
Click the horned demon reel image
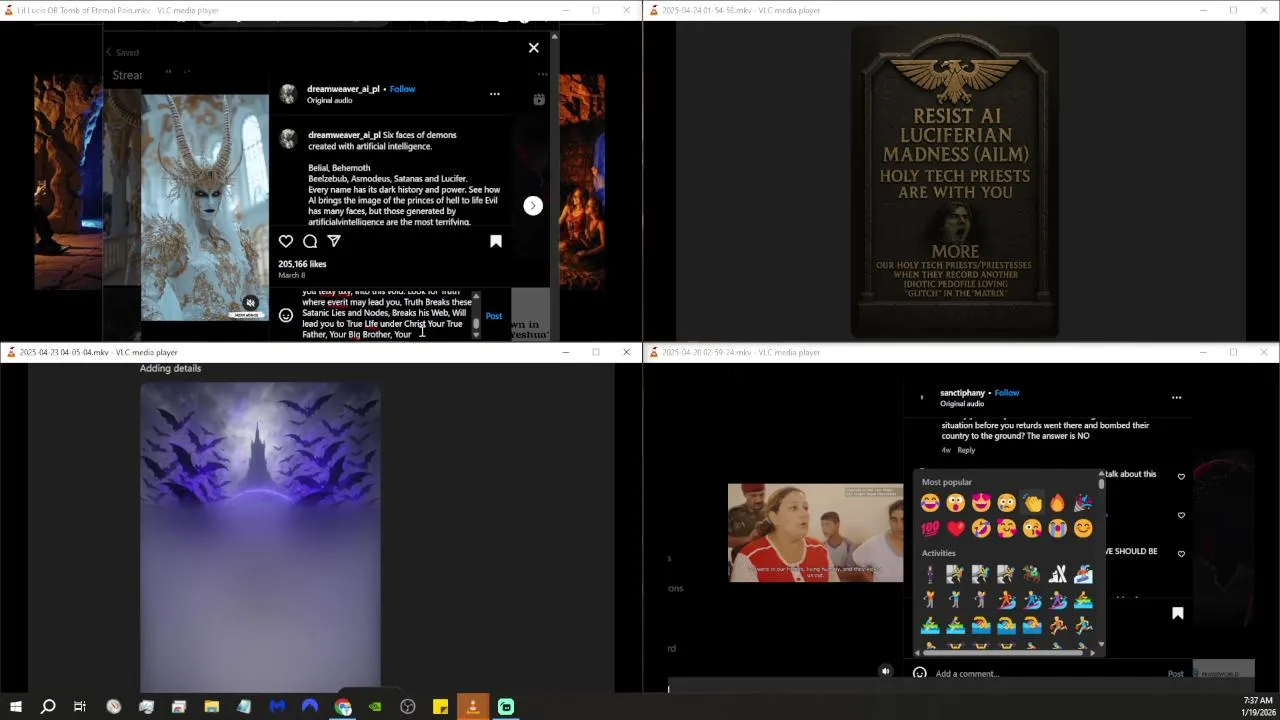pos(205,207)
